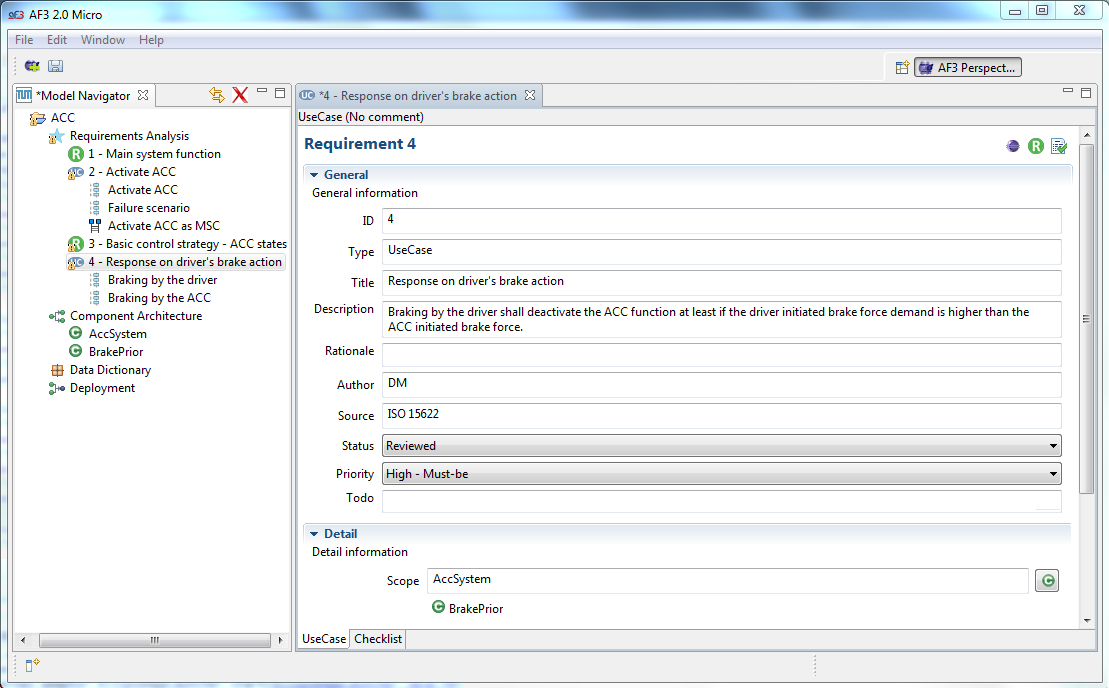Open the Edit menu
Image resolution: width=1109 pixels, height=688 pixels.
57,40
